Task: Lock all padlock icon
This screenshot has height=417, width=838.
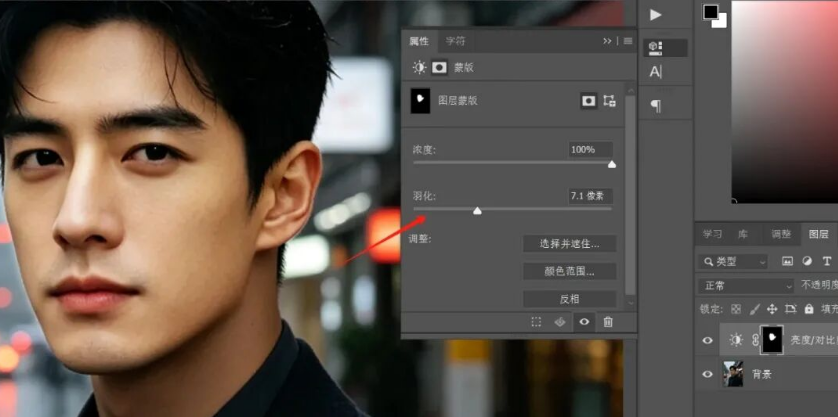Action: click(x=809, y=309)
